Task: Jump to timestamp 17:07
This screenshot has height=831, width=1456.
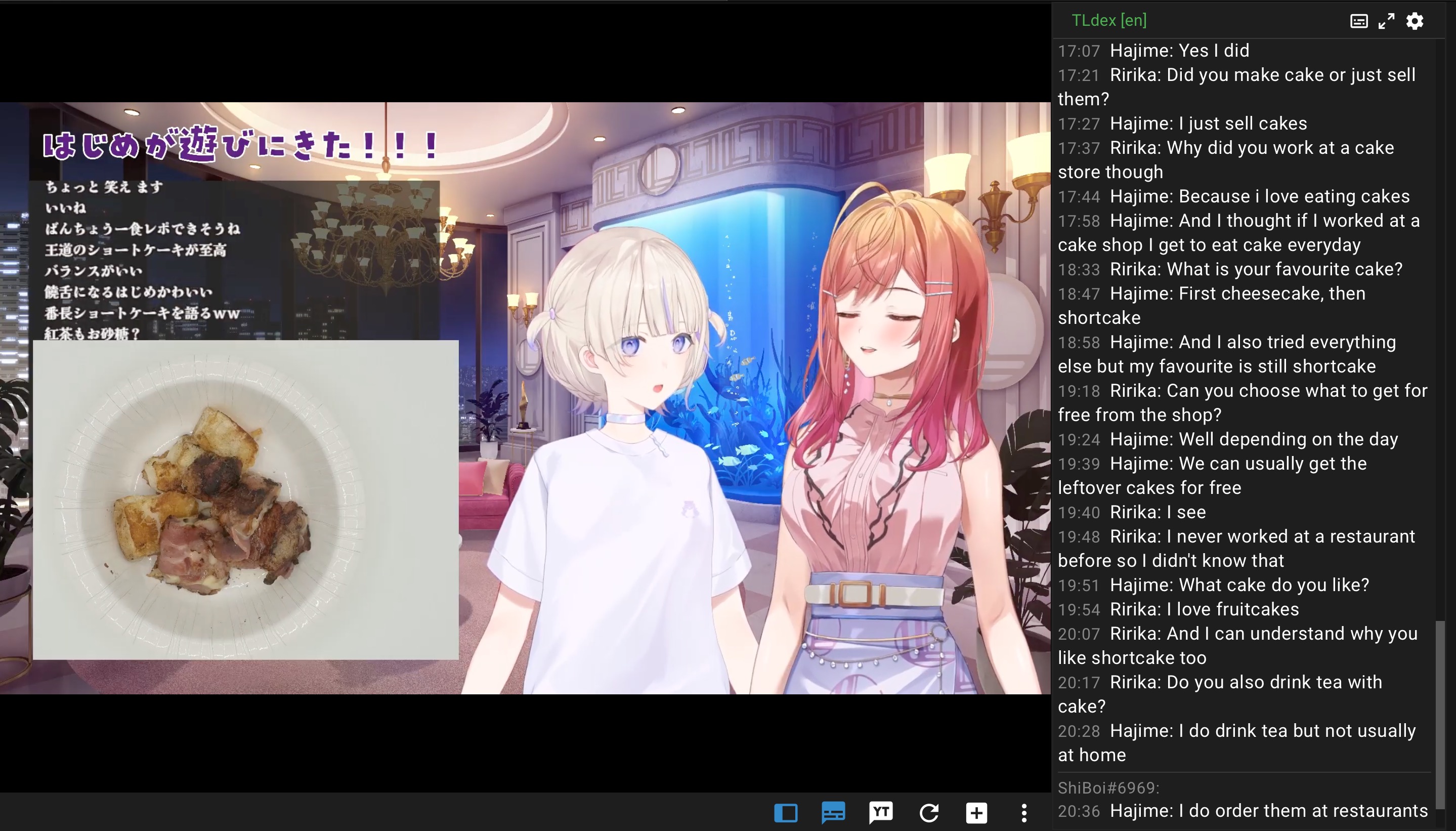Action: (x=1078, y=51)
